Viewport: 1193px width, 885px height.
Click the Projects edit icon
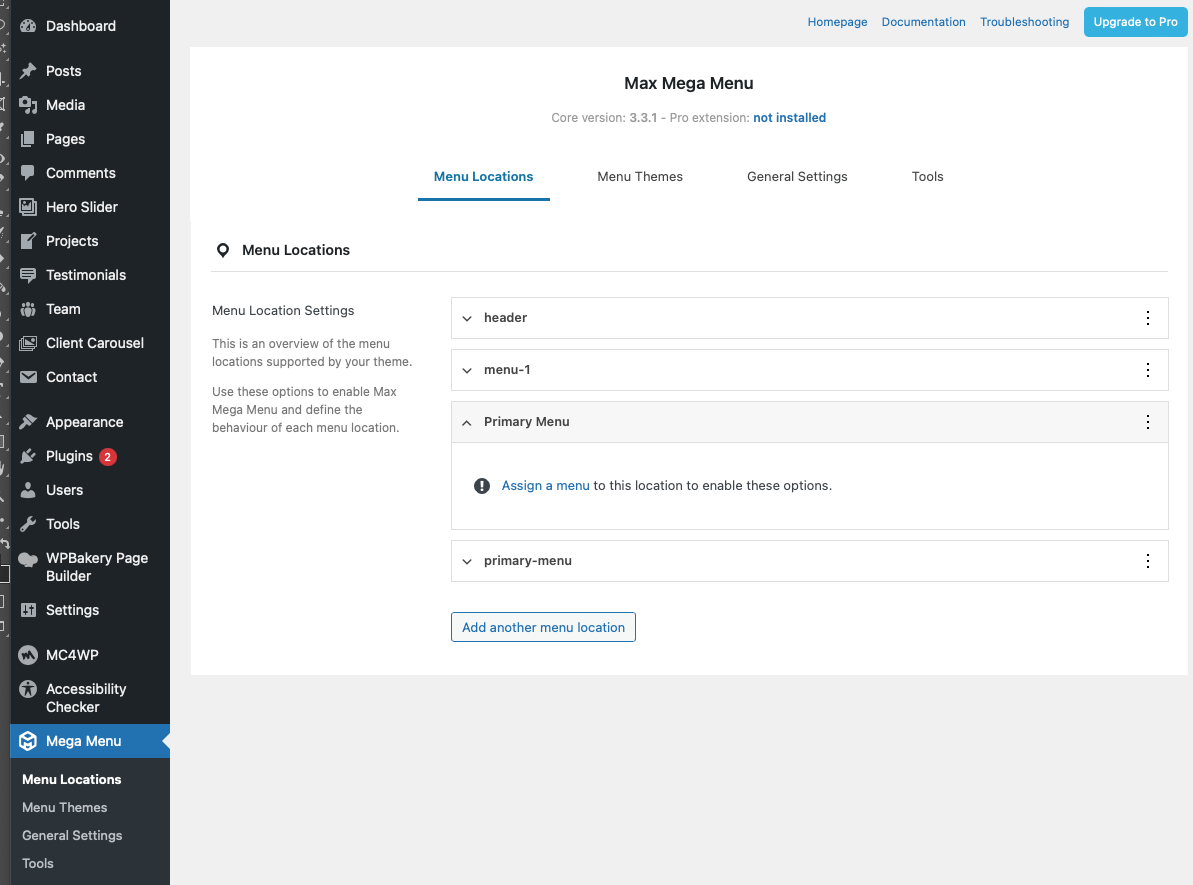pos(28,241)
